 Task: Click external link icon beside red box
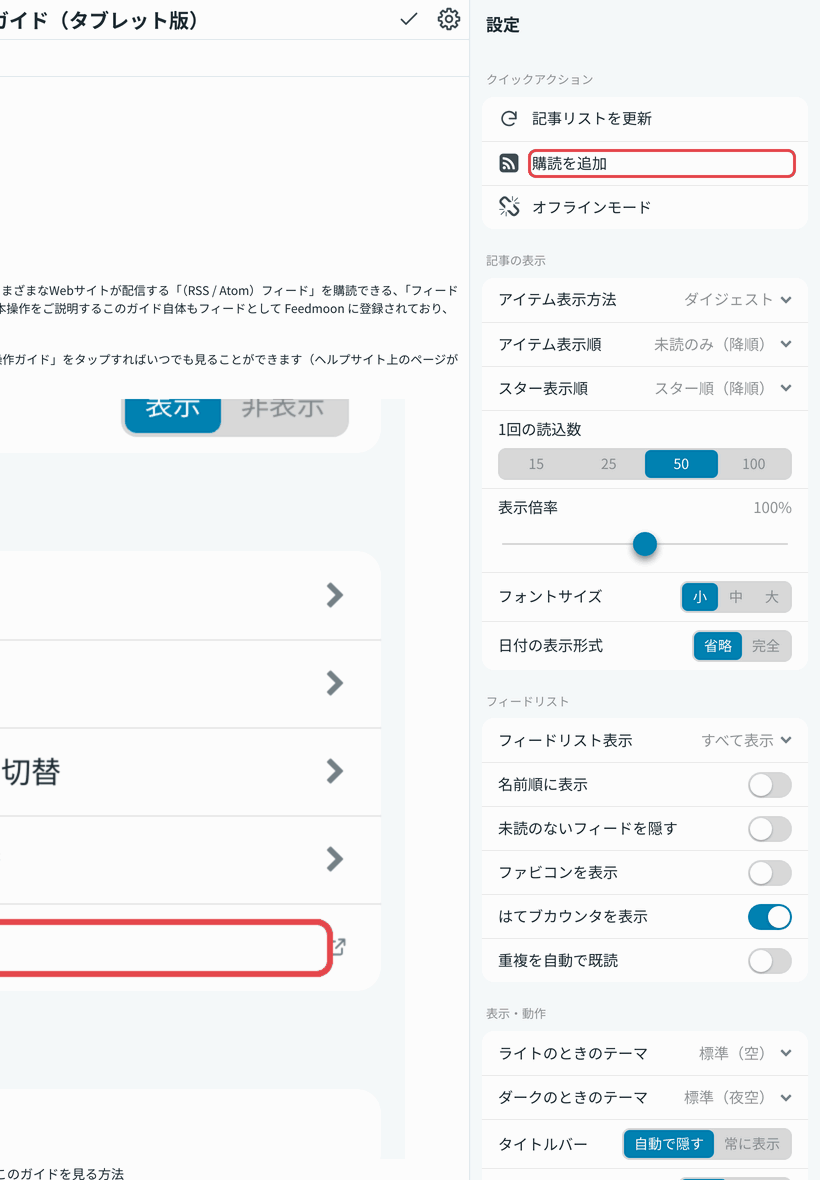point(339,947)
